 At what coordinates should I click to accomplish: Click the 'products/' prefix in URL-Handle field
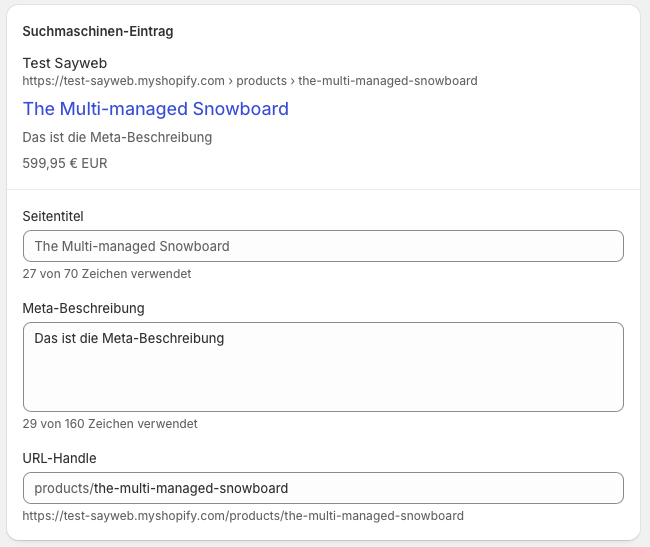coord(63,489)
